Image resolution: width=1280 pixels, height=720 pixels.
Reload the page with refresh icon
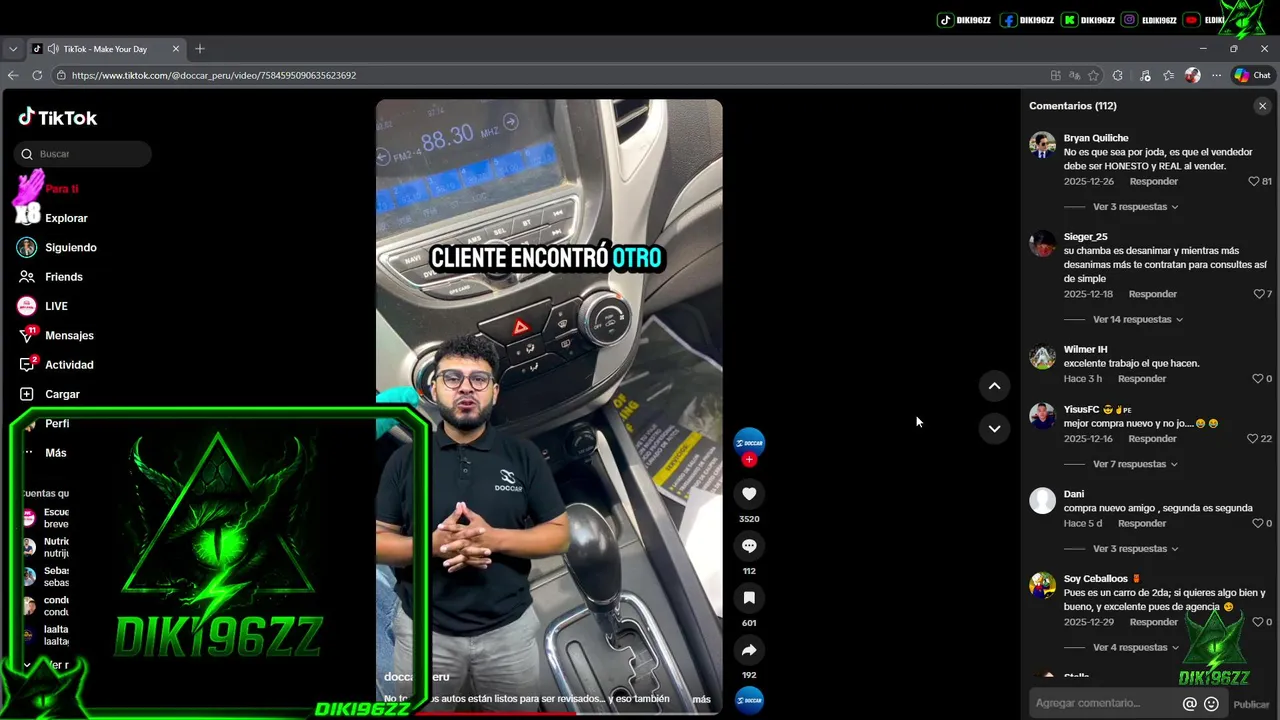[x=37, y=75]
